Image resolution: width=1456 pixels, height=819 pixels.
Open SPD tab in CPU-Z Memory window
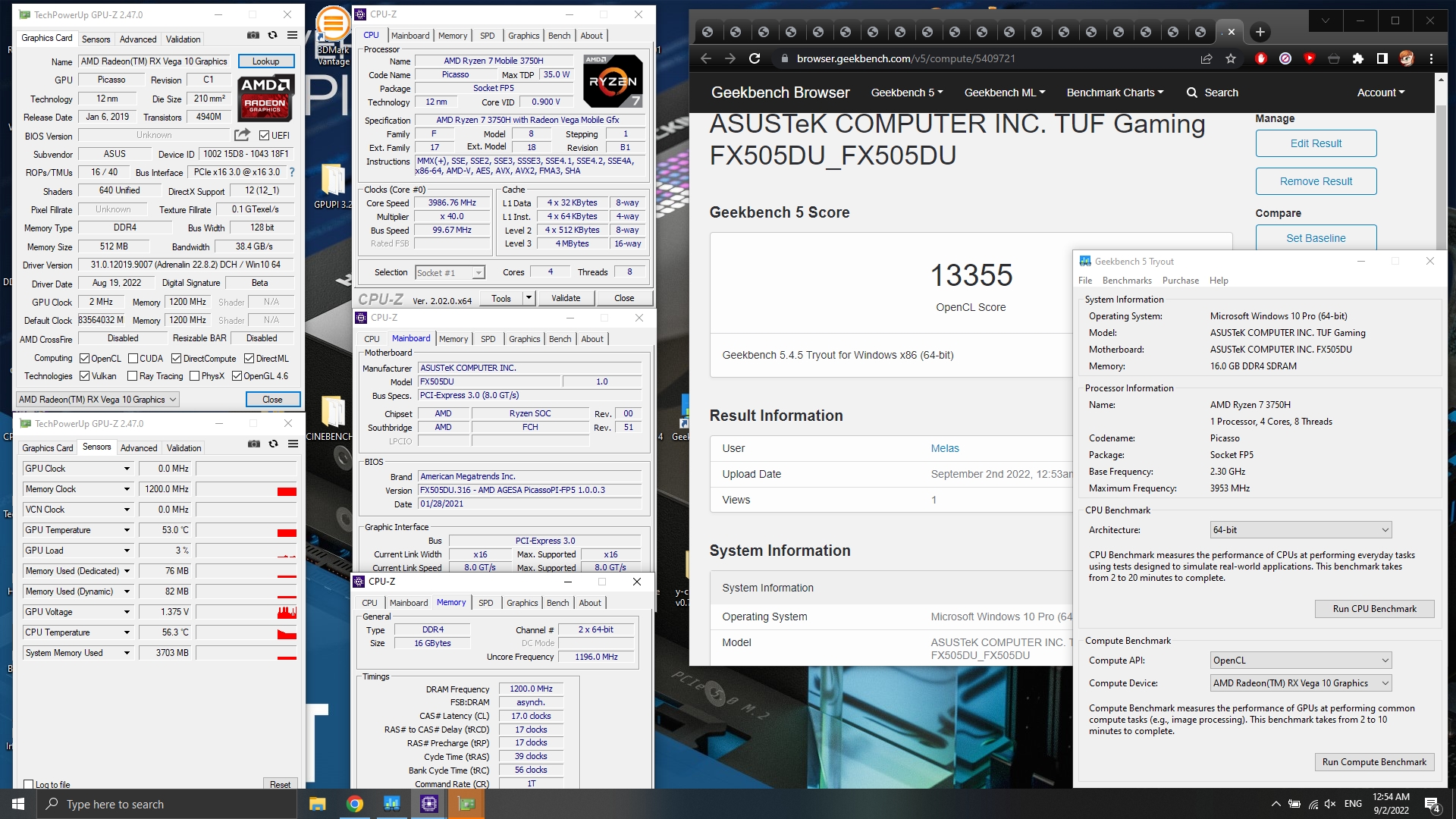pos(486,603)
